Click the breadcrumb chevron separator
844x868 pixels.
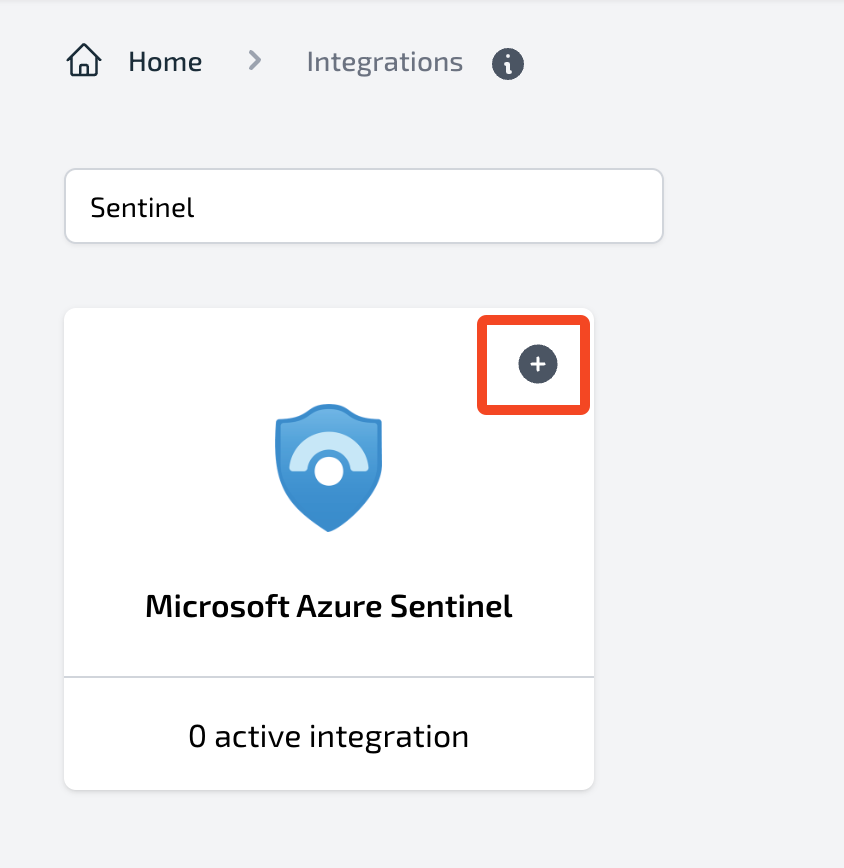click(x=255, y=62)
